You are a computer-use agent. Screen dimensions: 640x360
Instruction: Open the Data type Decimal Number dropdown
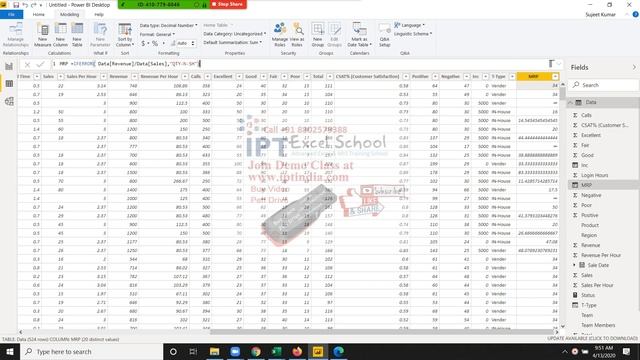click(x=169, y=25)
